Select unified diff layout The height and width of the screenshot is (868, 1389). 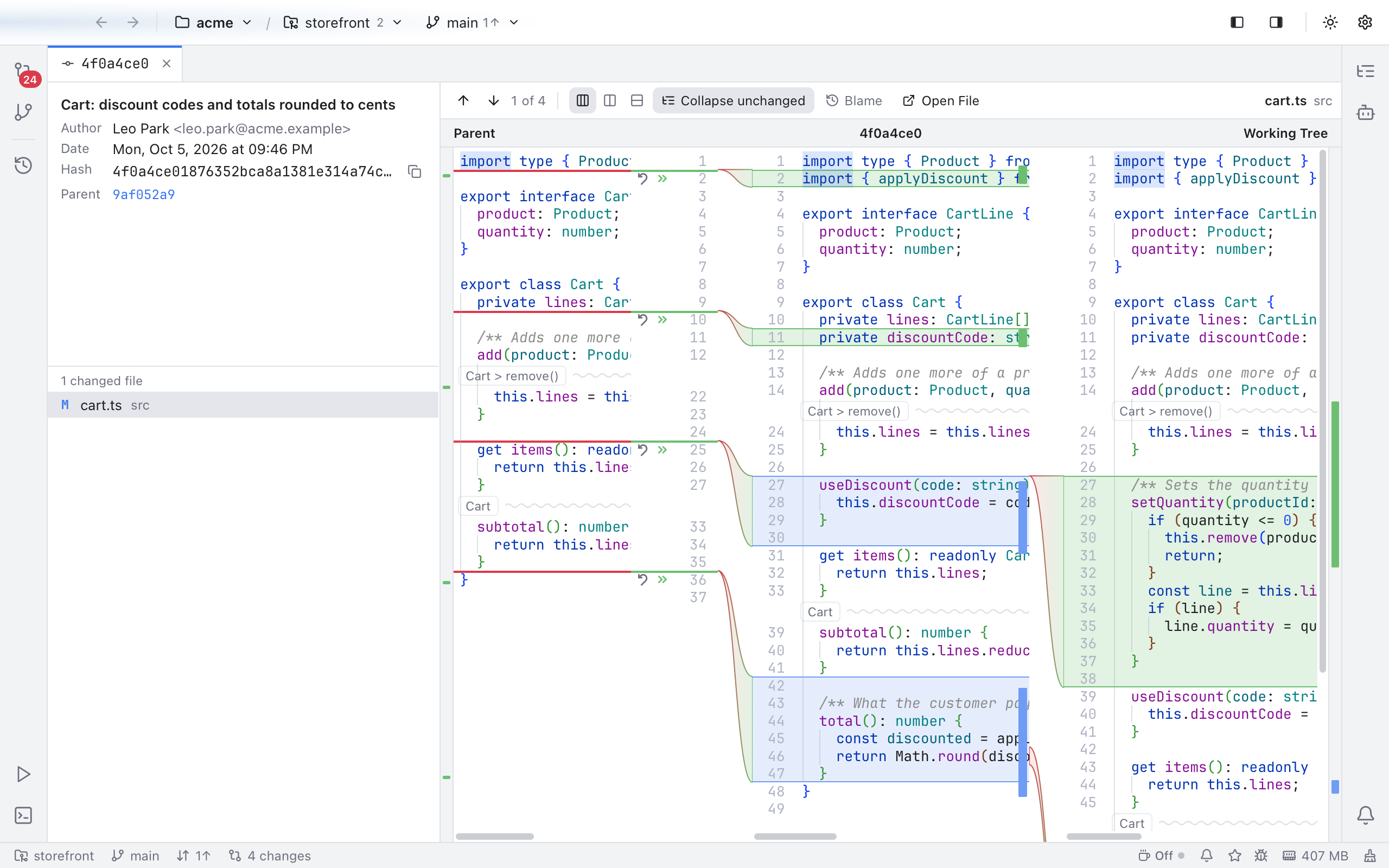pos(637,100)
